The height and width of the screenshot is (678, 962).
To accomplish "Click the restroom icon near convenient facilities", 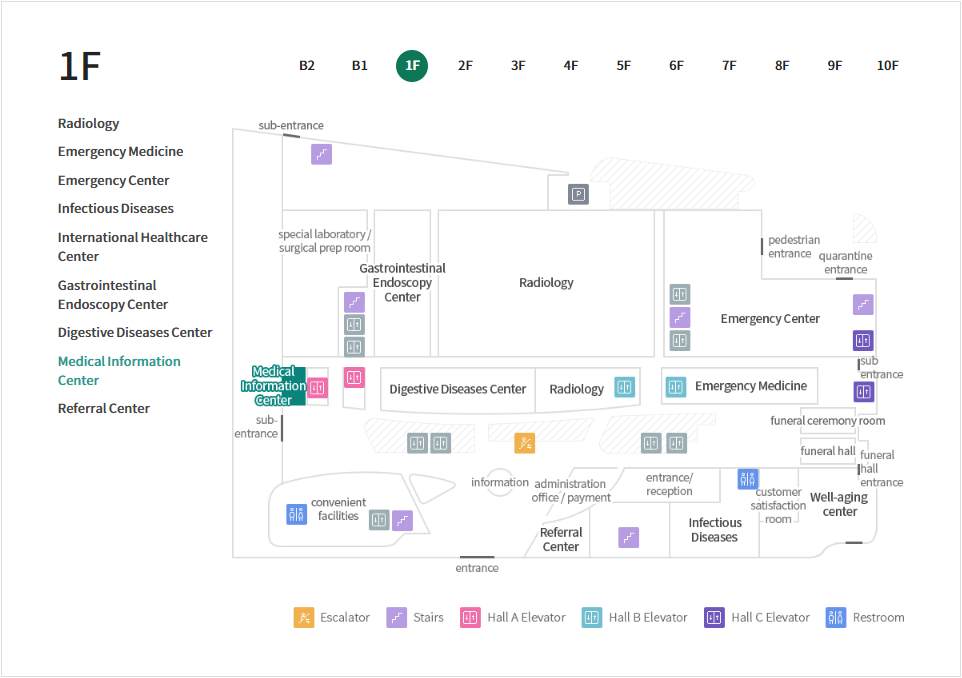I will click(297, 514).
